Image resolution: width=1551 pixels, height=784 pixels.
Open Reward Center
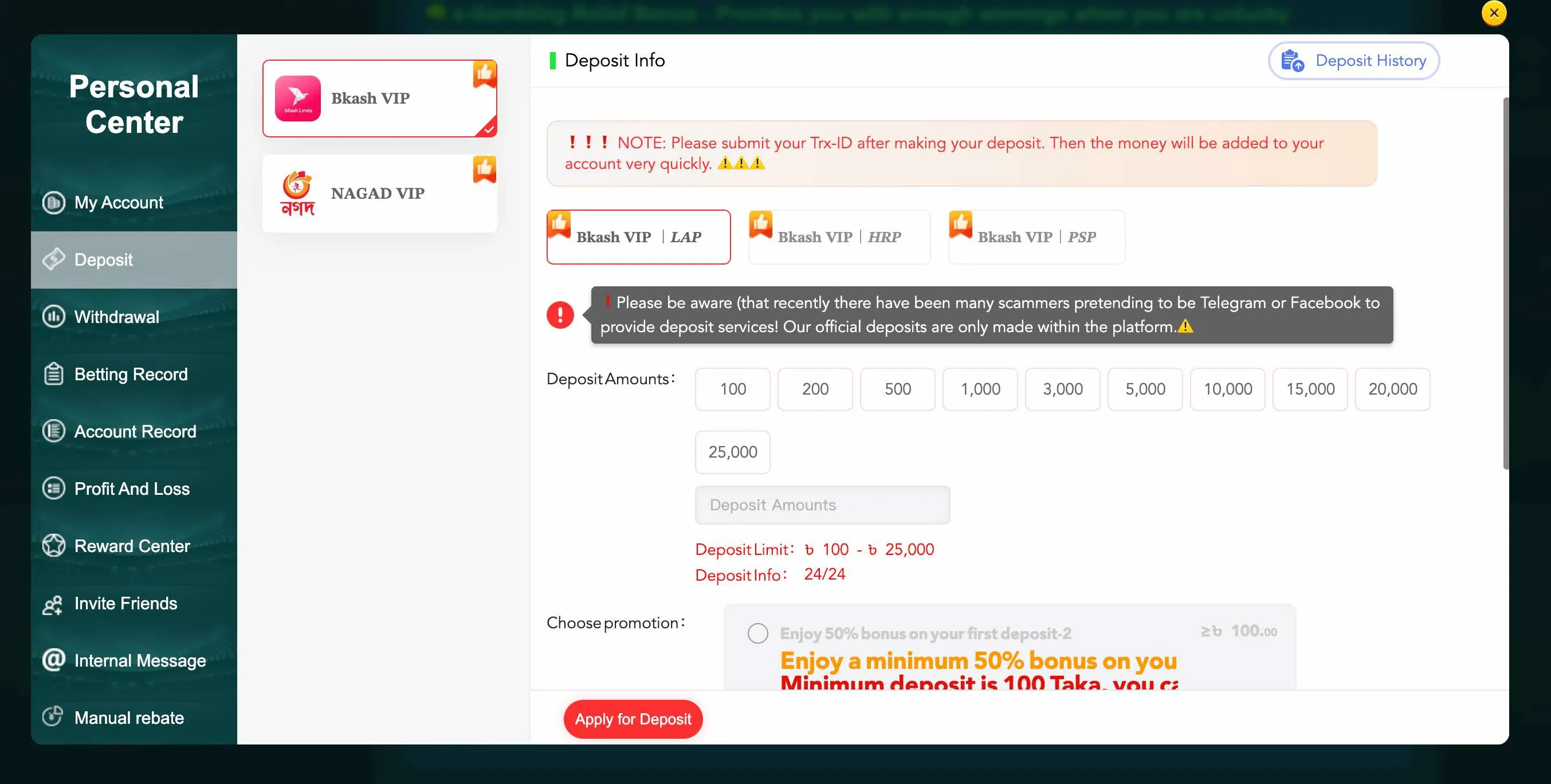click(133, 545)
